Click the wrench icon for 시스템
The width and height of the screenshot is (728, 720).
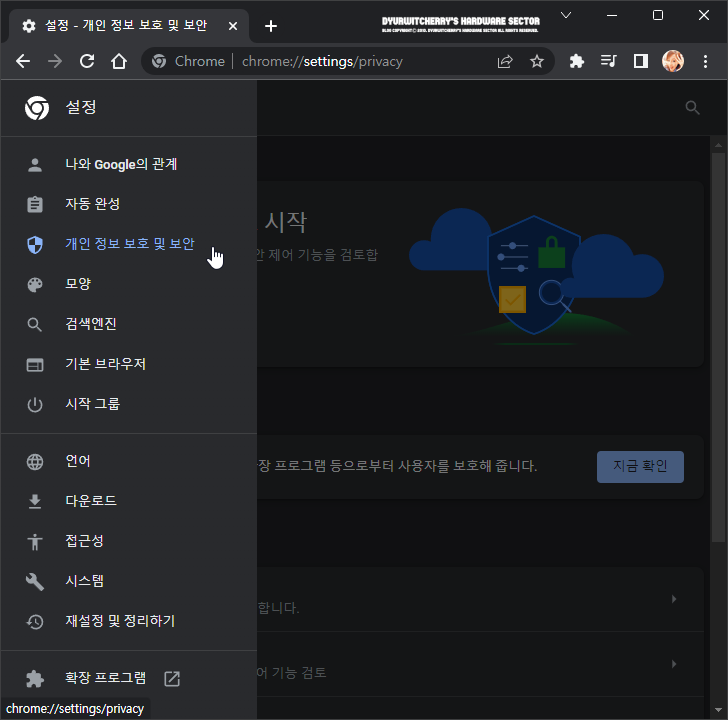click(x=35, y=582)
